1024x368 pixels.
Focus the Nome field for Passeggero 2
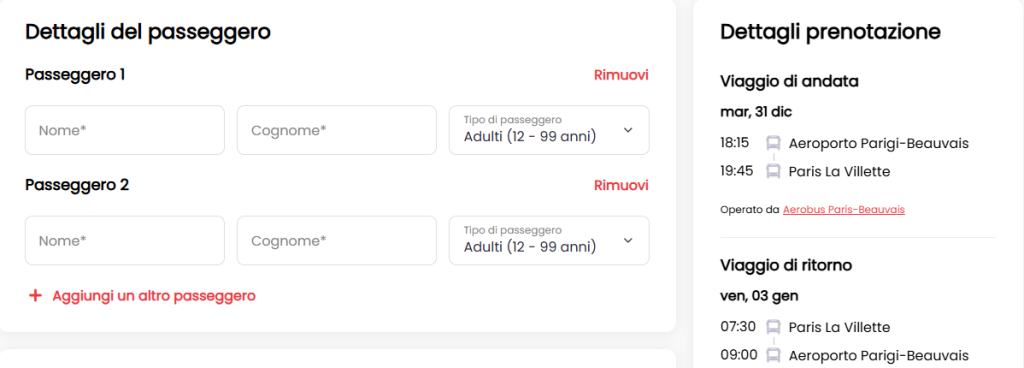(125, 241)
